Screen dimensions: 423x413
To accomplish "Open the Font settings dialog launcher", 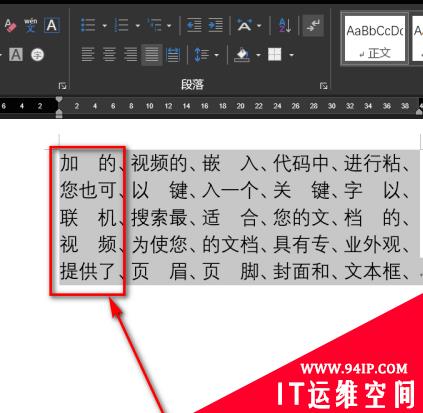I will (x=62, y=86).
